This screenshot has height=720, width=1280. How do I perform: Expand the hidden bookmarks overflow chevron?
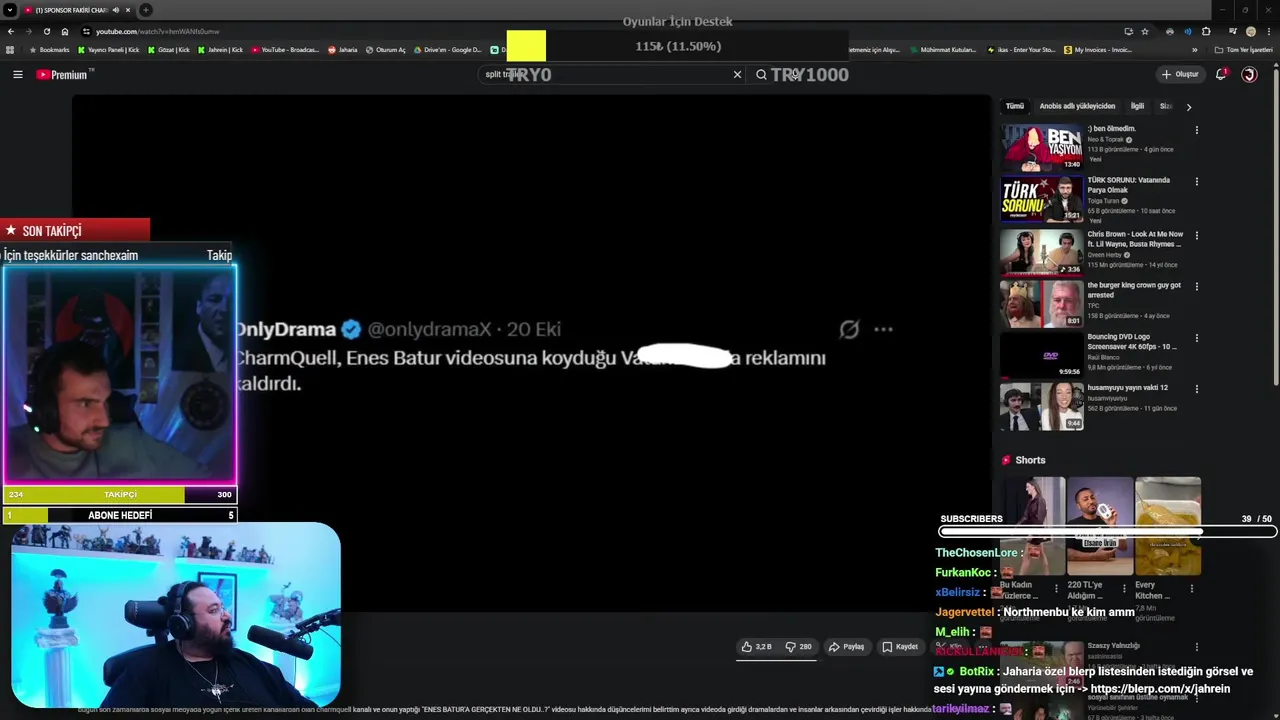coord(1197,50)
